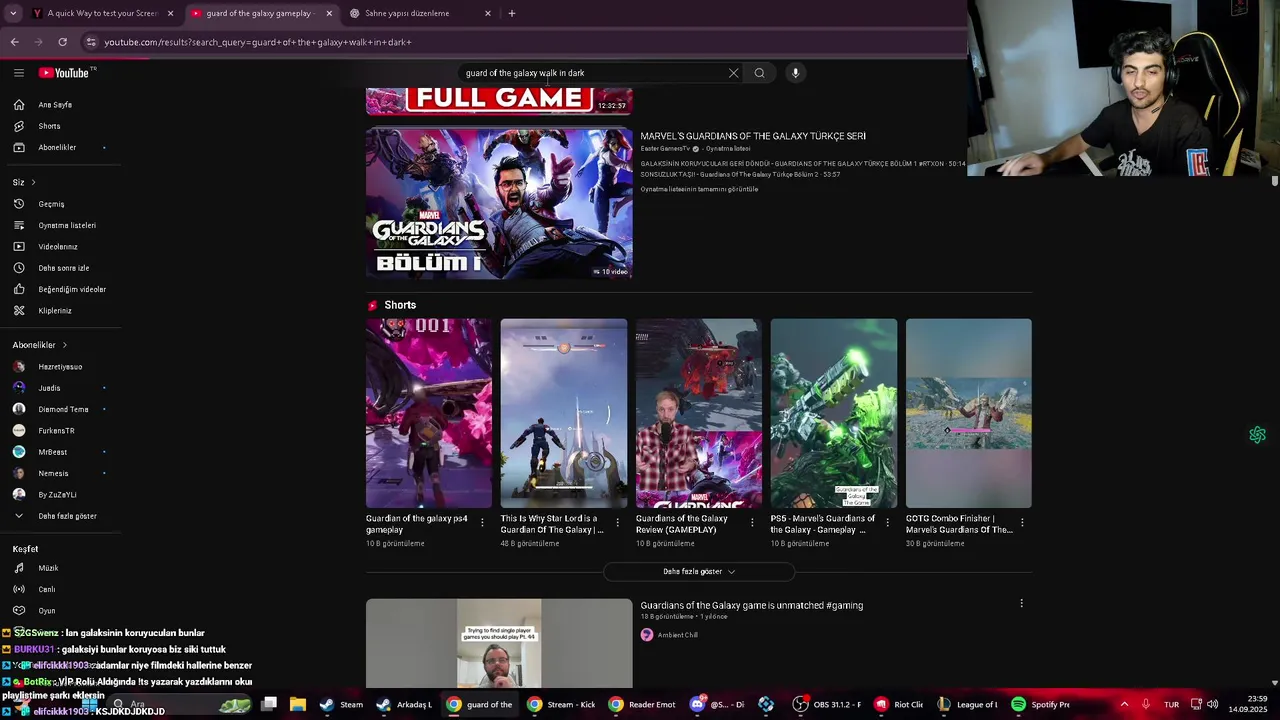Open options for 'Guardian of the galaxy ps4' short
The height and width of the screenshot is (720, 1280).
pos(482,523)
